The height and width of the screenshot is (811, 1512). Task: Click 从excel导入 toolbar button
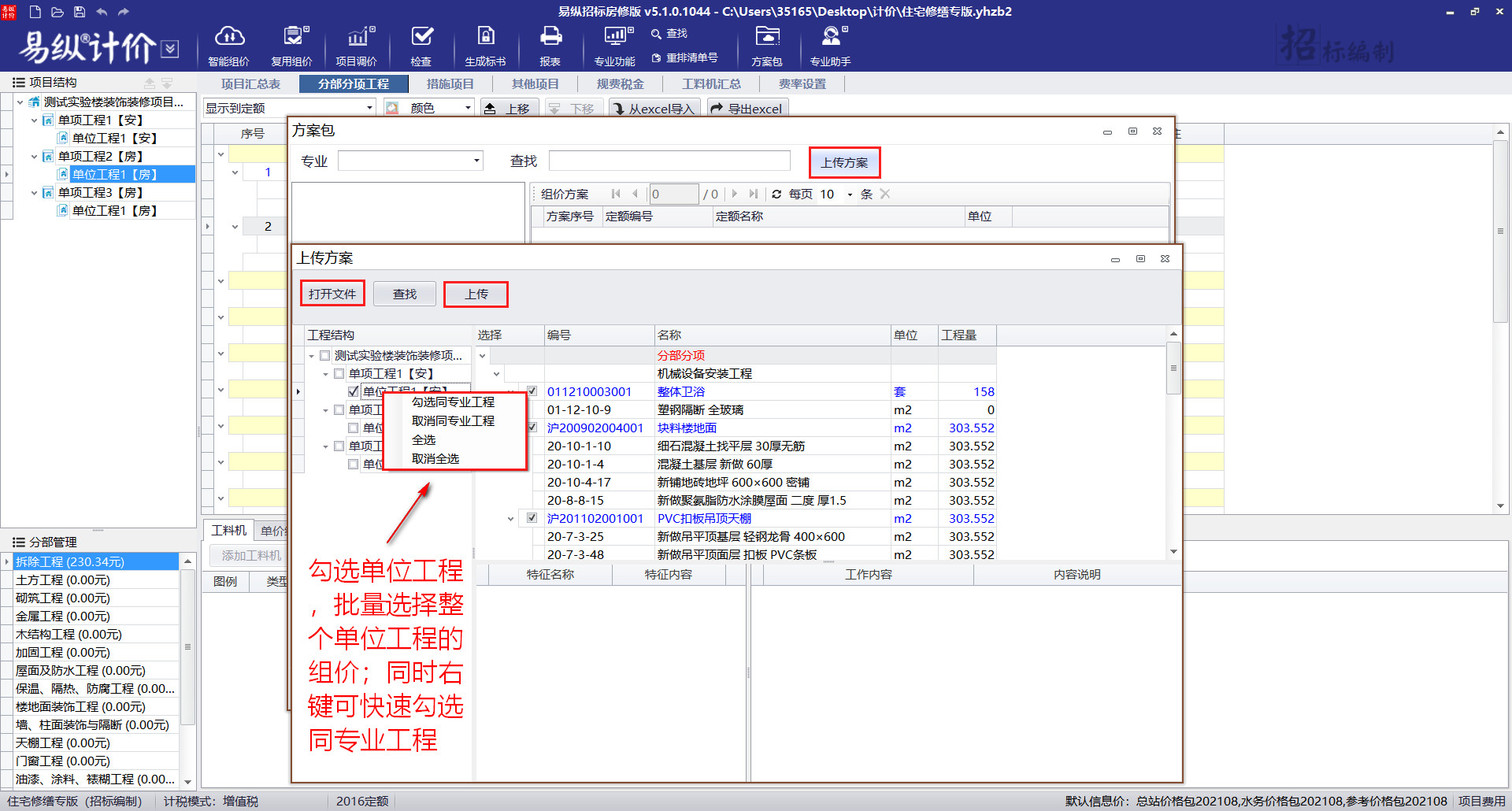[x=654, y=109]
